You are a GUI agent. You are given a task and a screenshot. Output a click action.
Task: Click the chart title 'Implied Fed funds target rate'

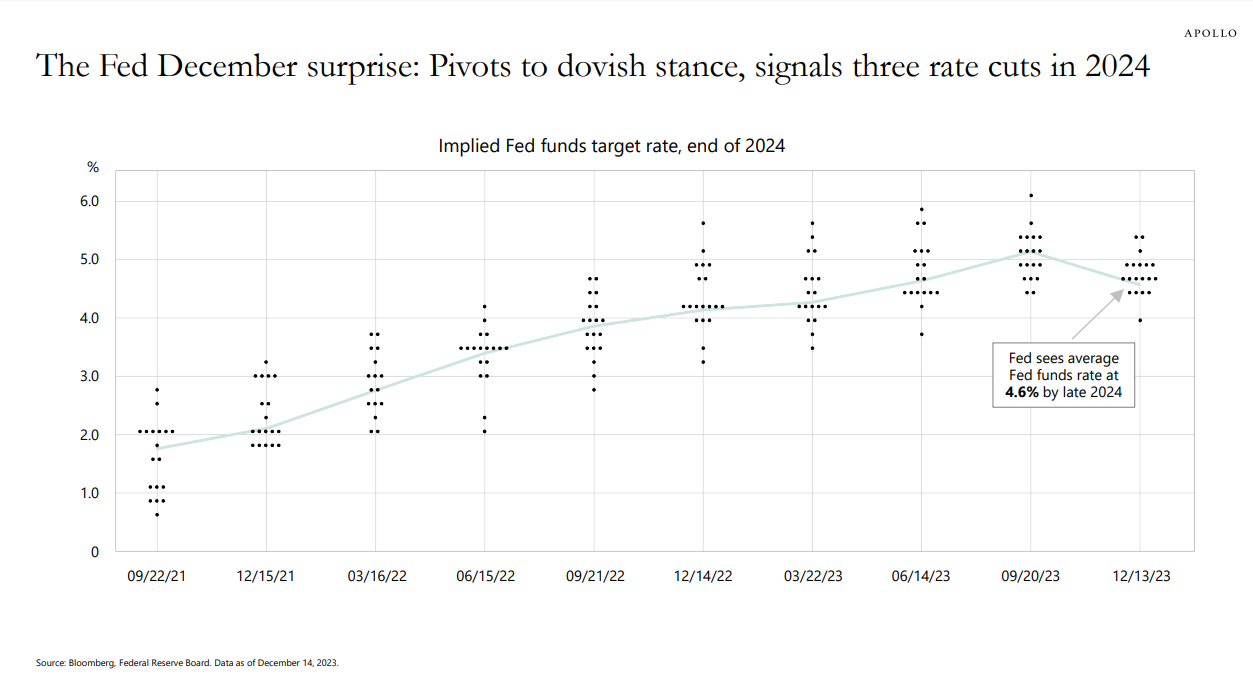click(611, 146)
